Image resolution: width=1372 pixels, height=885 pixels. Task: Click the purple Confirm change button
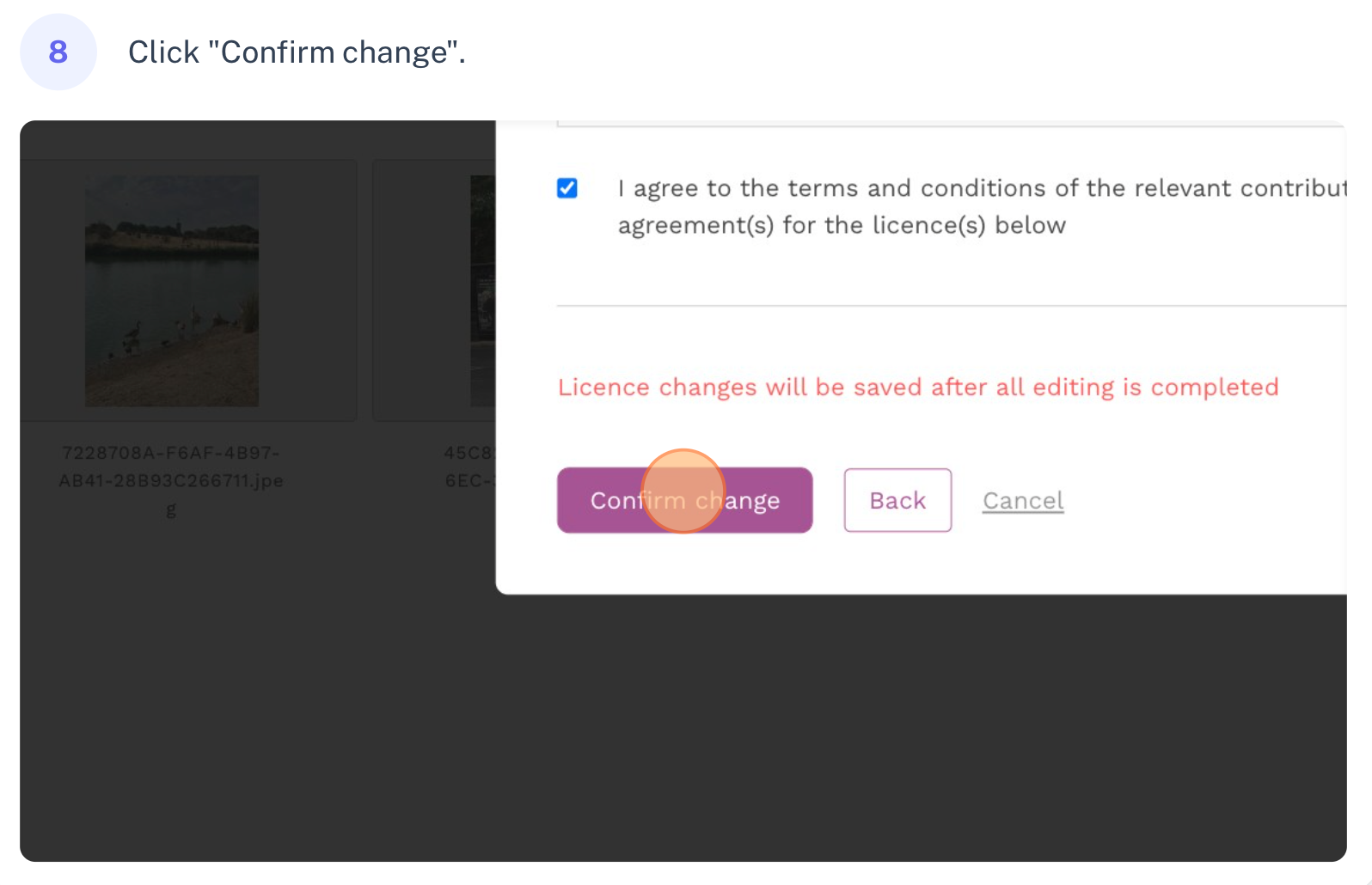pos(684,500)
